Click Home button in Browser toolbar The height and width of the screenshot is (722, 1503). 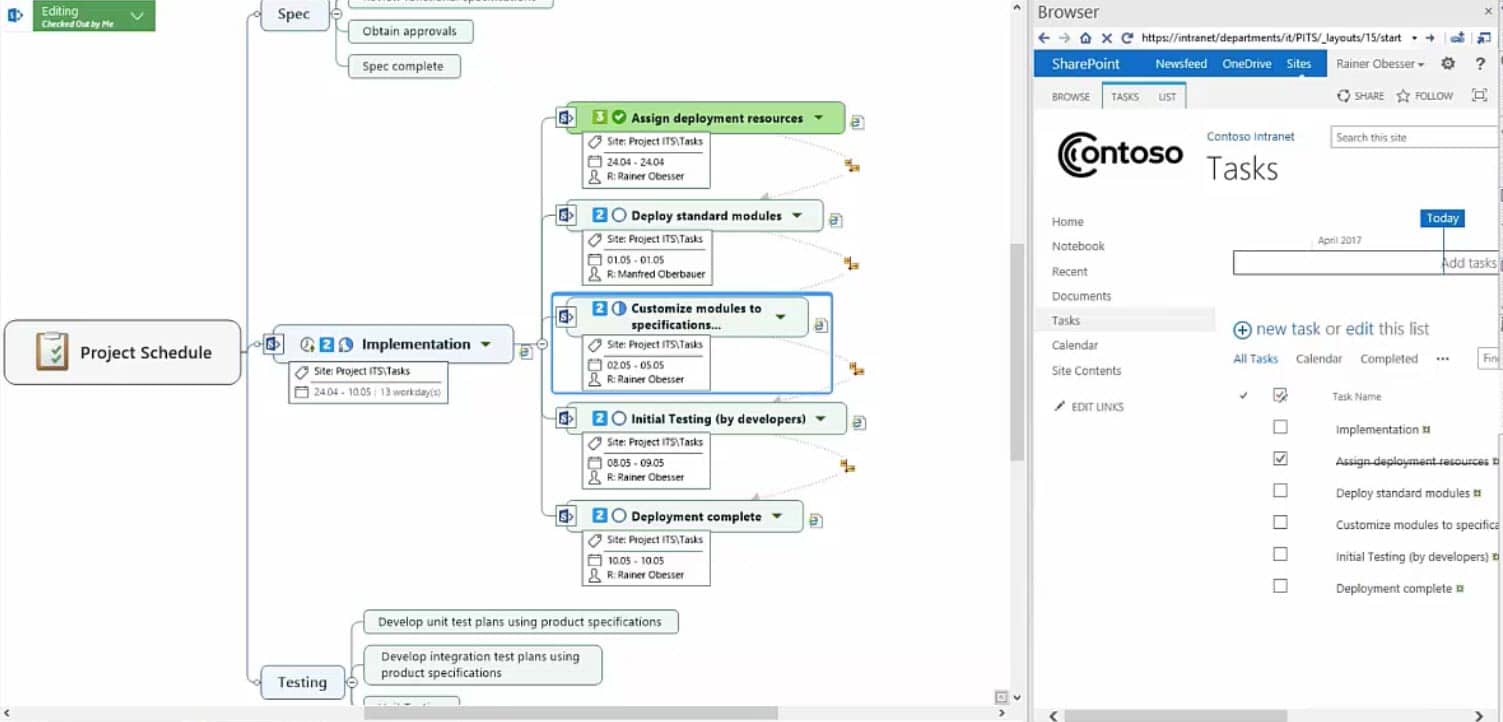point(1085,38)
